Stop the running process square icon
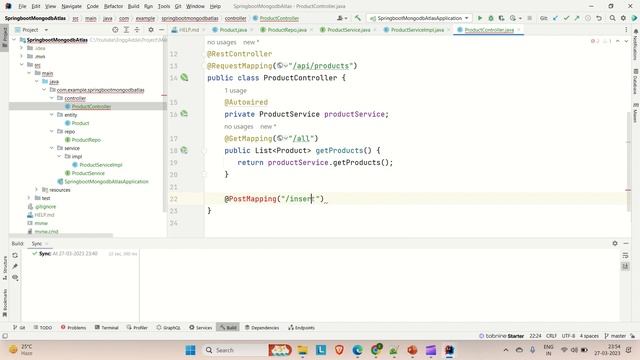Viewport: 640px width, 360px height. [x=529, y=18]
